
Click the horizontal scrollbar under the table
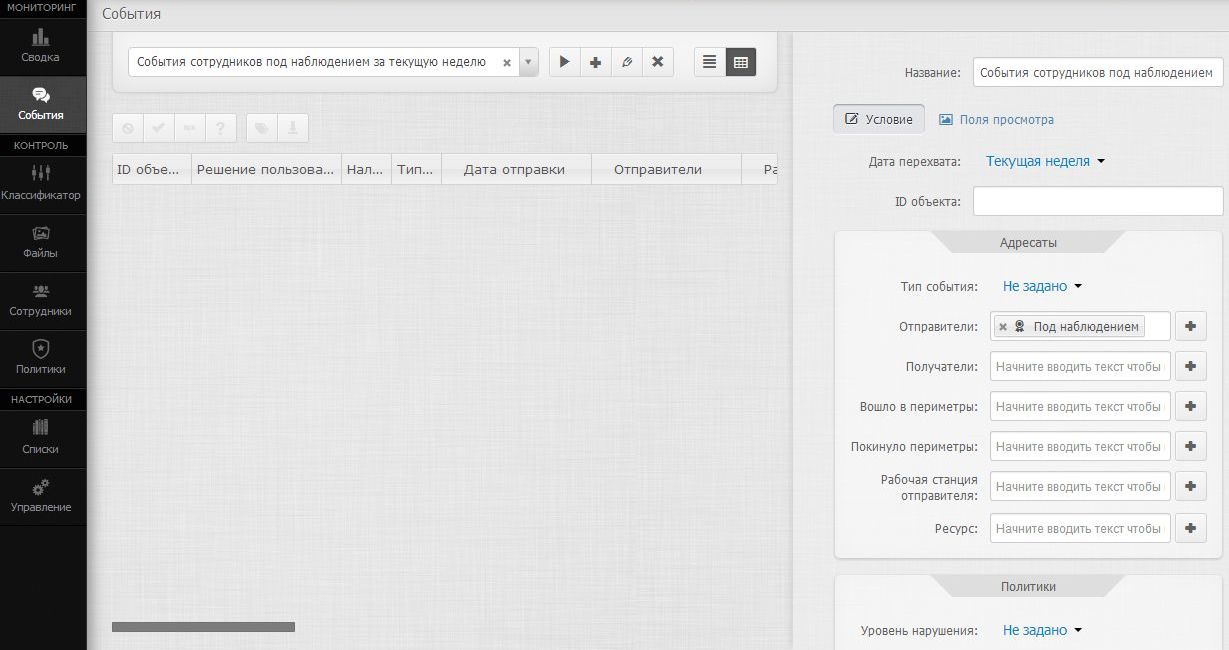pyautogui.click(x=203, y=627)
